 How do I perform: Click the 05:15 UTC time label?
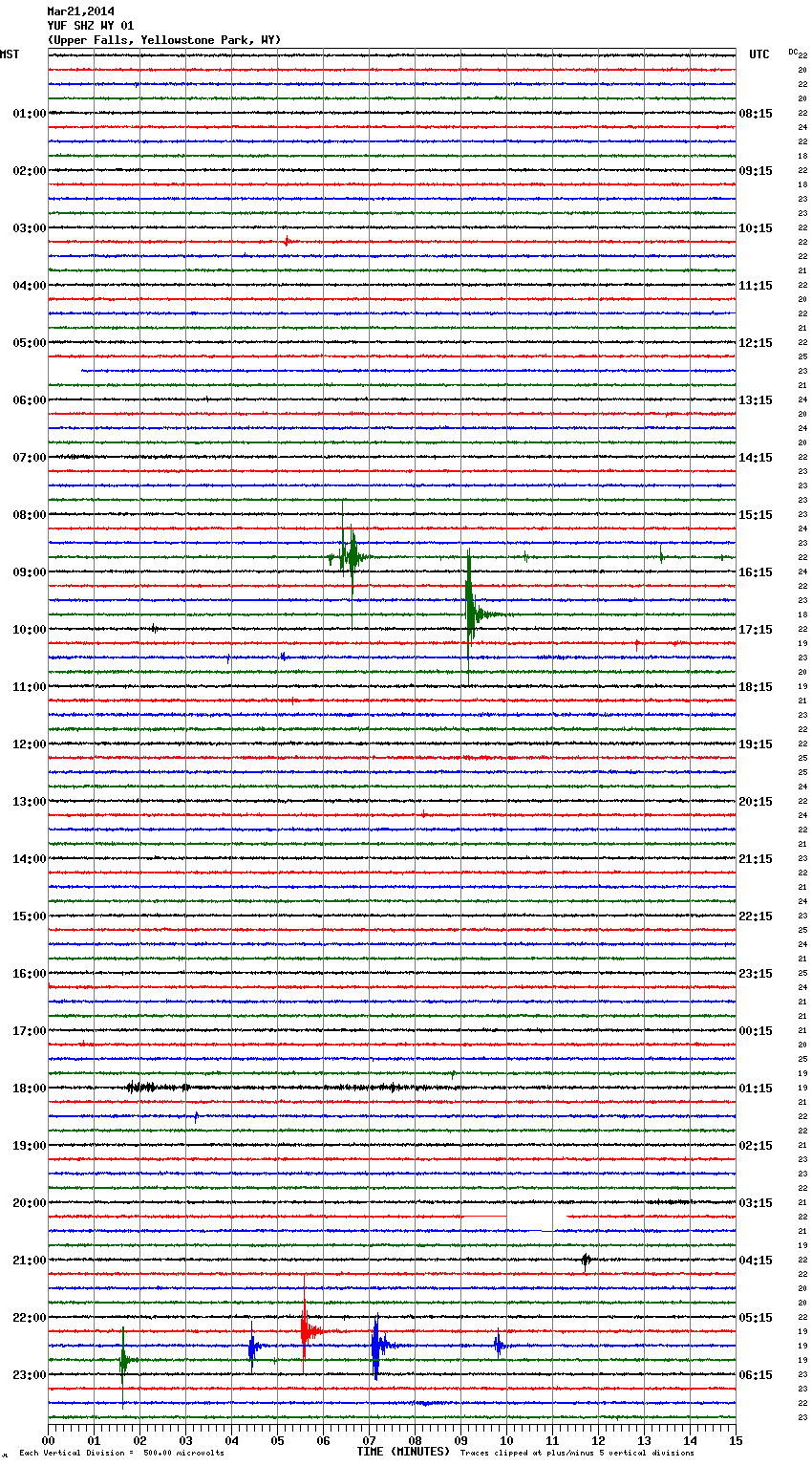[756, 1318]
